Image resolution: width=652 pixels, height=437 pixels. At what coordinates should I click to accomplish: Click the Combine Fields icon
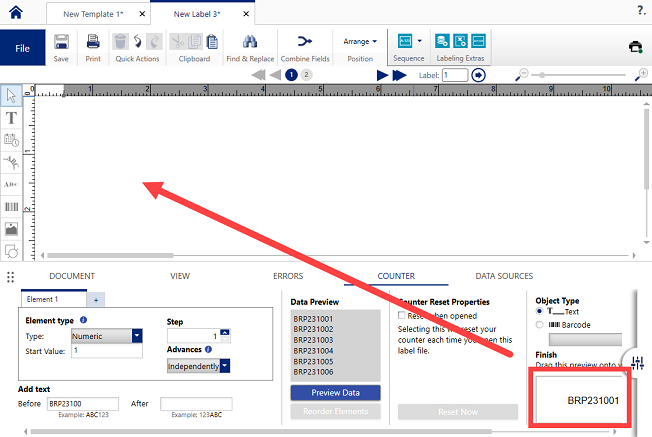click(x=305, y=42)
